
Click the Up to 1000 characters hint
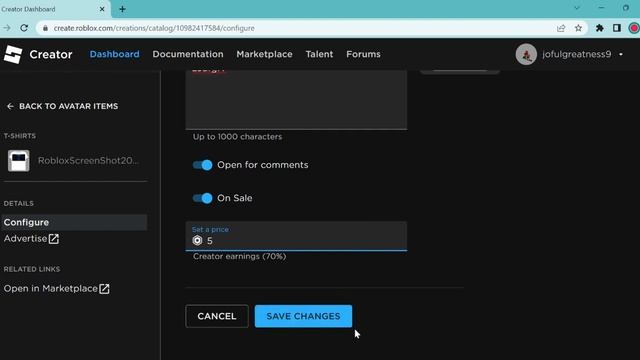(x=237, y=137)
